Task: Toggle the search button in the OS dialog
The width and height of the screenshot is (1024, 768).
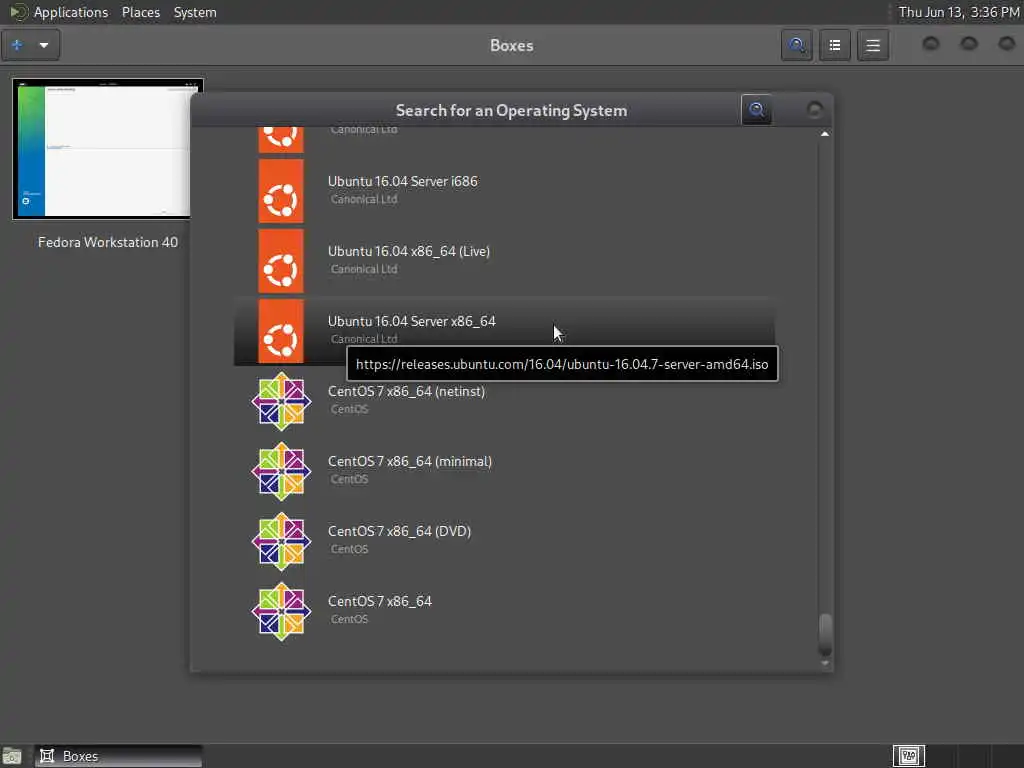Action: click(756, 110)
